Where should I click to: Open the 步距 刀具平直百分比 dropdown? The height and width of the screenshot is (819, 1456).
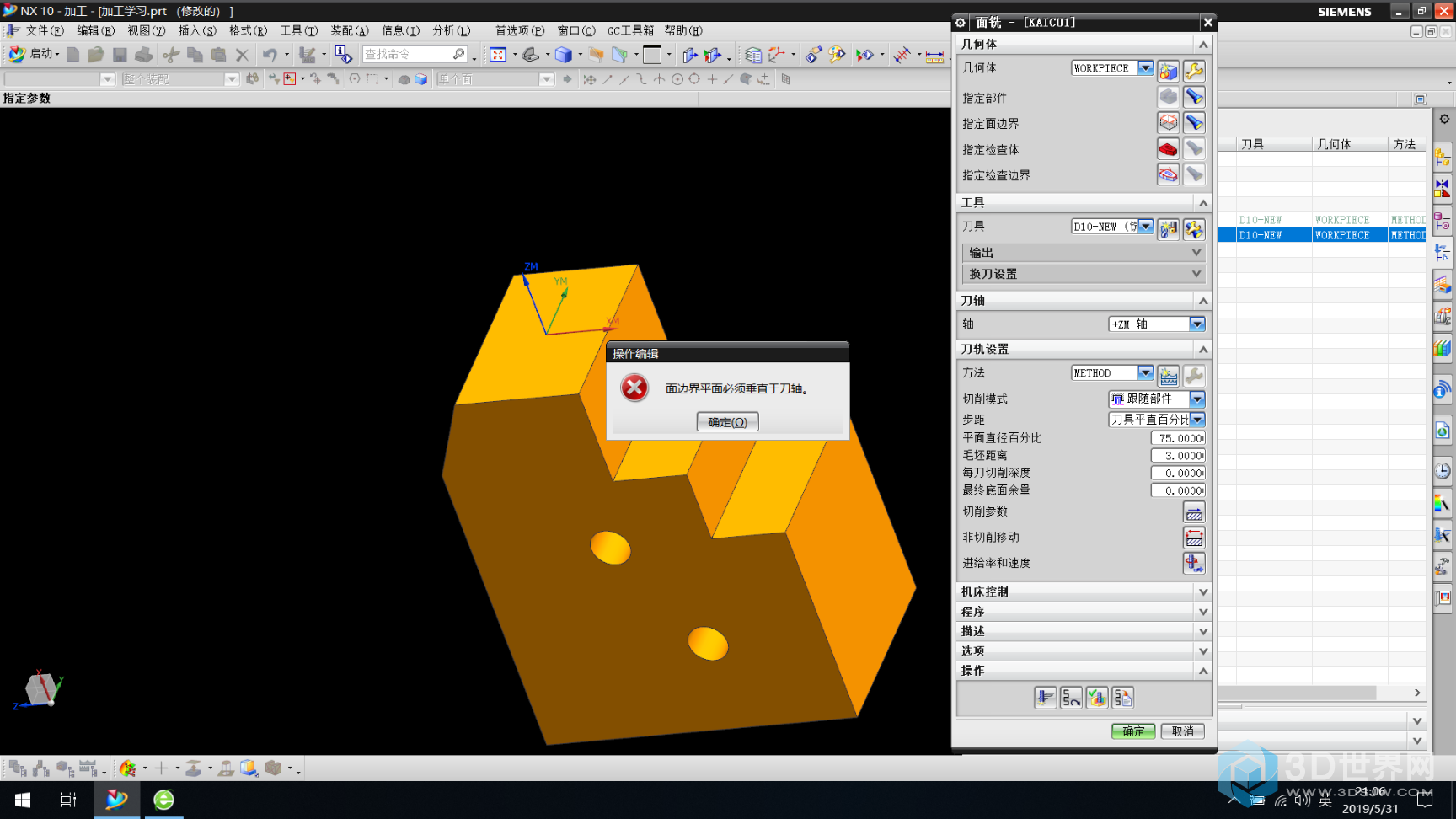click(1196, 419)
